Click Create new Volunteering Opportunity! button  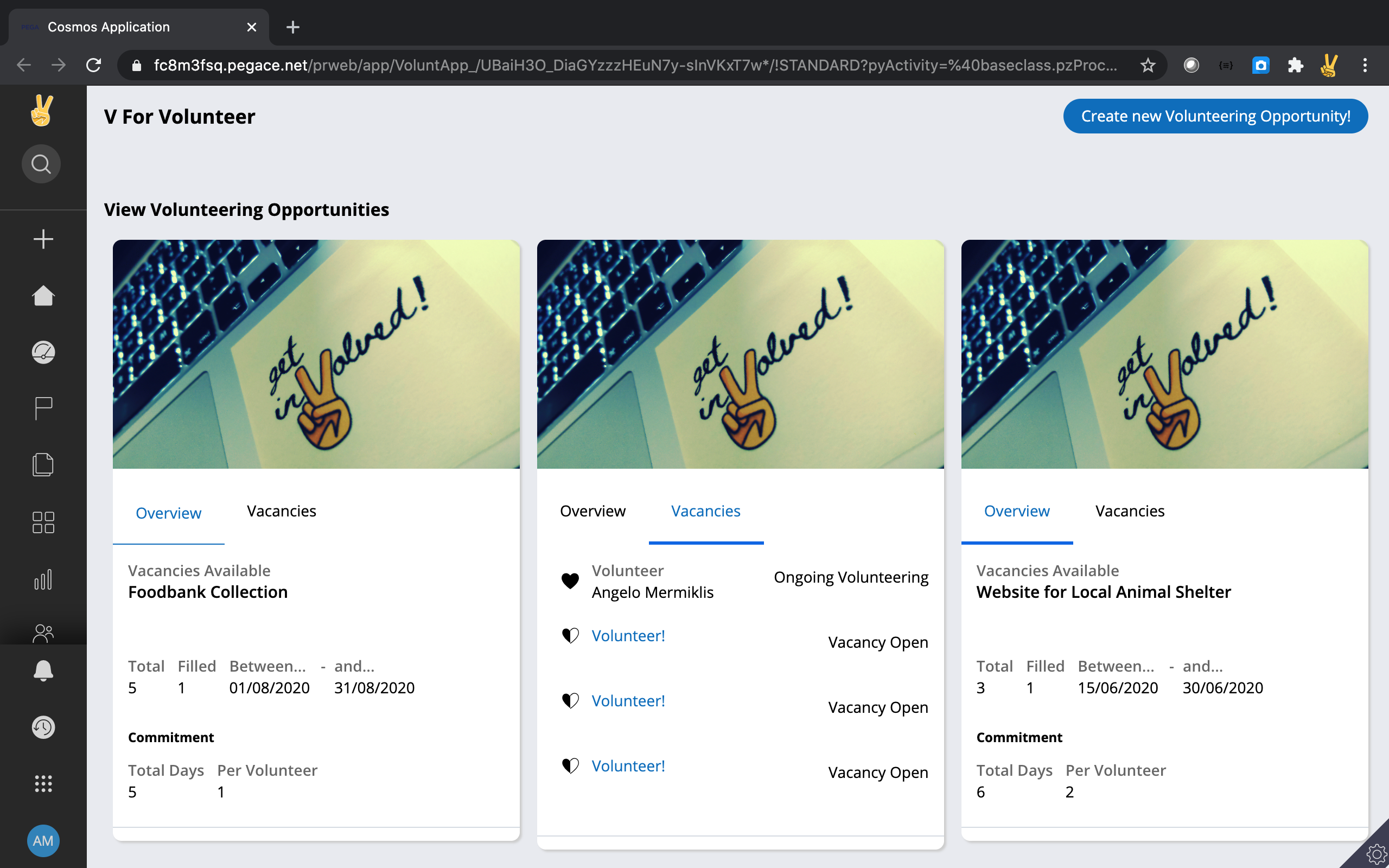pos(1215,116)
